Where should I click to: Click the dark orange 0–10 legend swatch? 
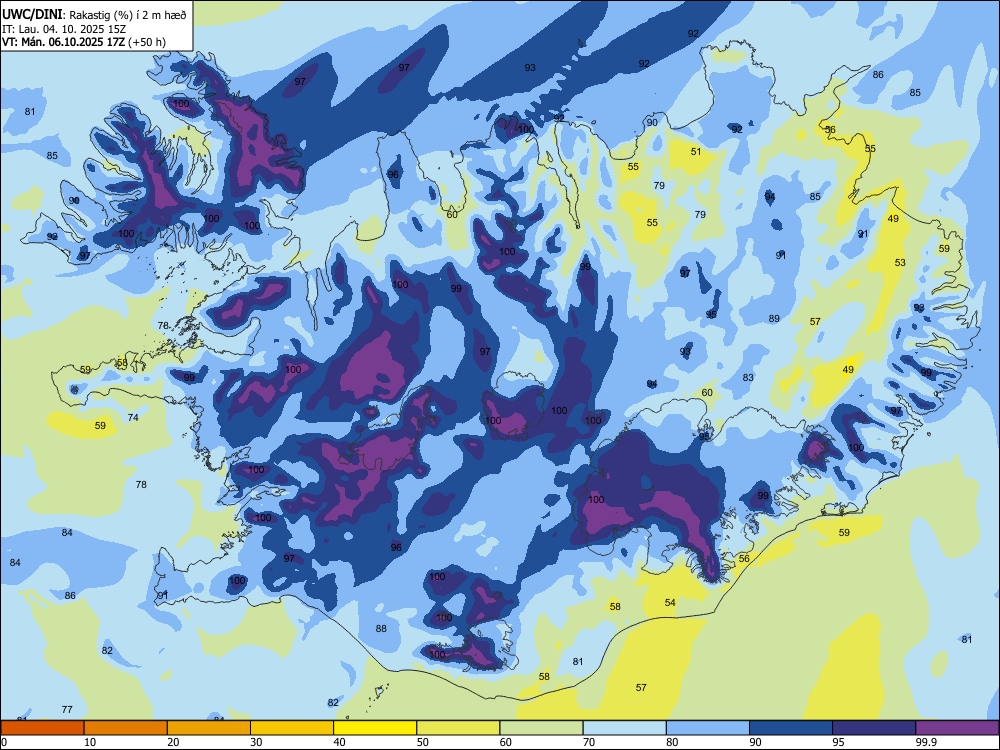pos(42,728)
